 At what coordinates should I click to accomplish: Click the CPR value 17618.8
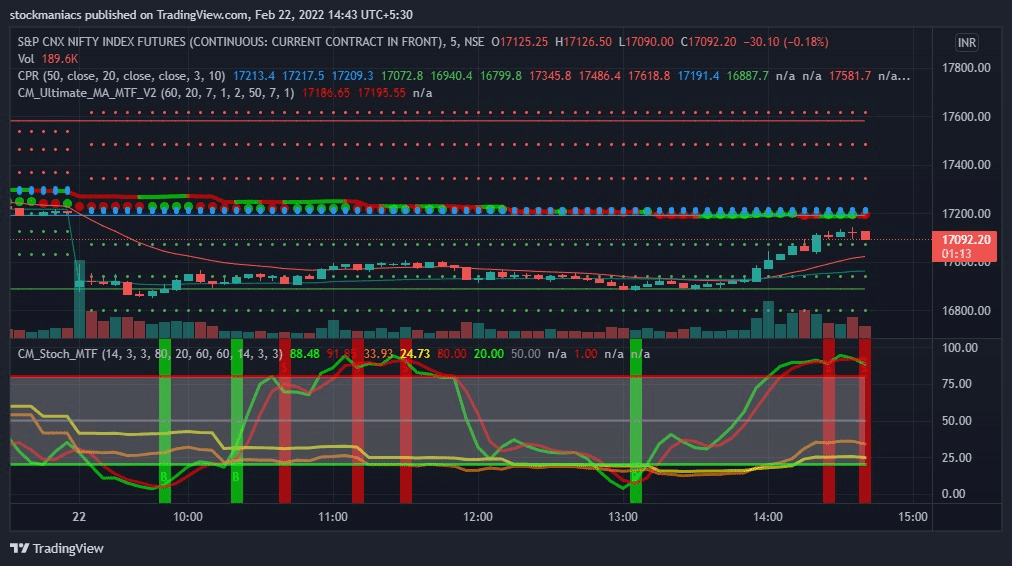coord(649,76)
